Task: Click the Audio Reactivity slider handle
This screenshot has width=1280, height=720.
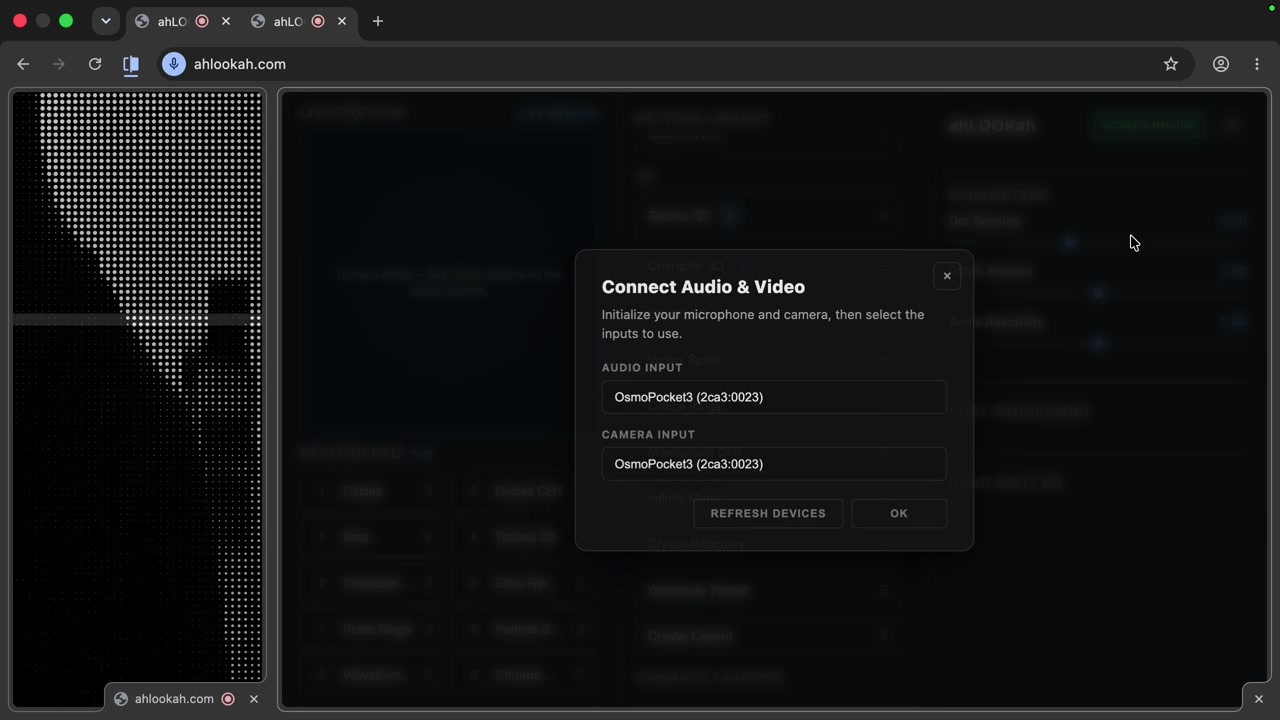Action: [1098, 343]
